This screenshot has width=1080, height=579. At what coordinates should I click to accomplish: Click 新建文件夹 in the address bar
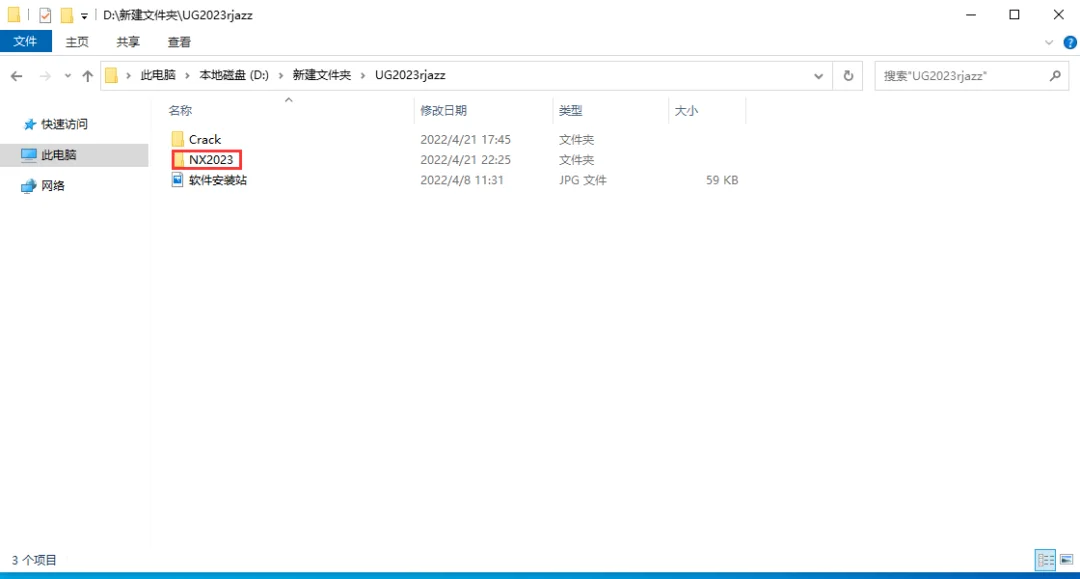322,75
